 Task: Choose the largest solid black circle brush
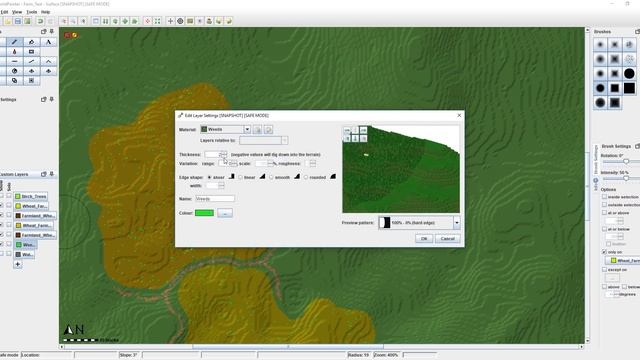click(629, 73)
